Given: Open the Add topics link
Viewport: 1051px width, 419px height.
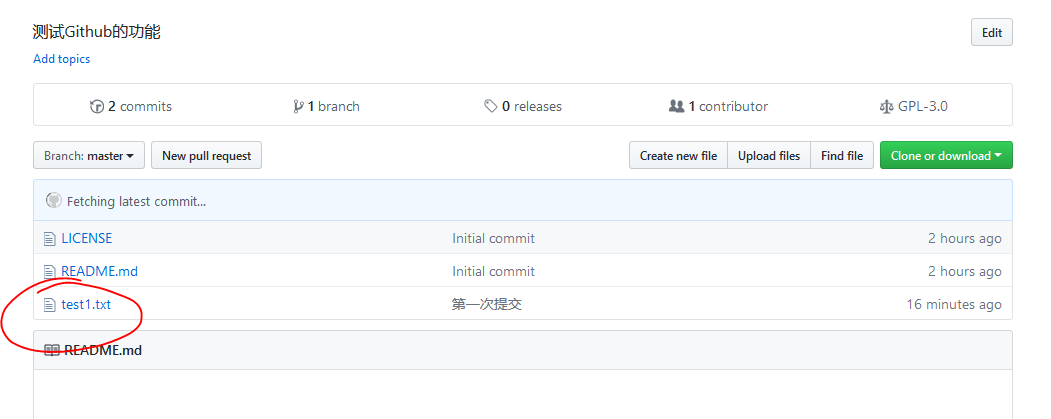Looking at the screenshot, I should (62, 59).
